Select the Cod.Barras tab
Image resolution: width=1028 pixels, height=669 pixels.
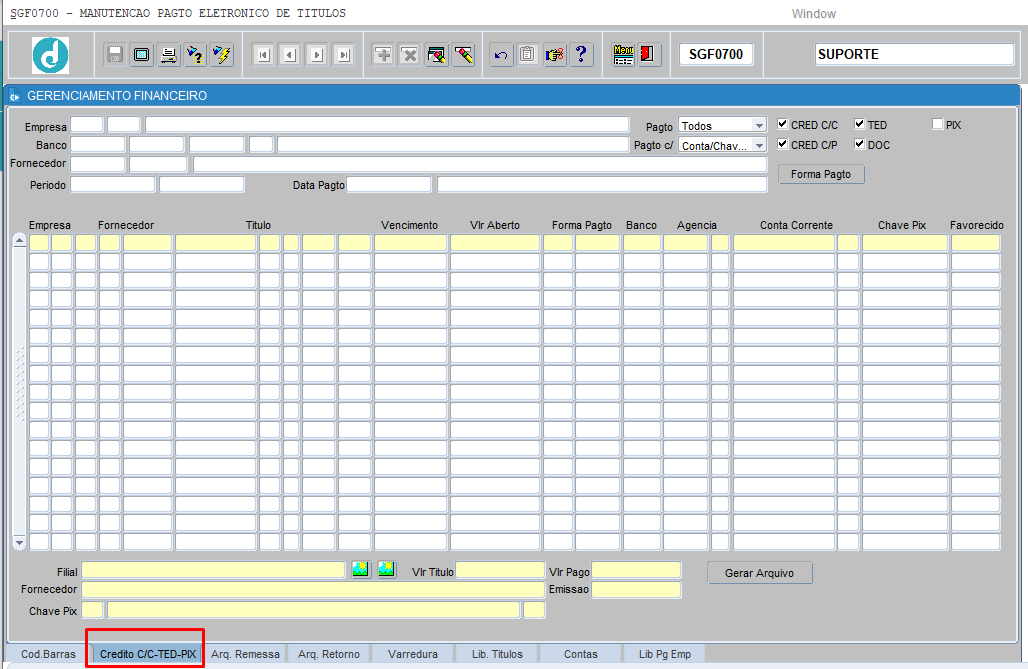tap(48, 654)
